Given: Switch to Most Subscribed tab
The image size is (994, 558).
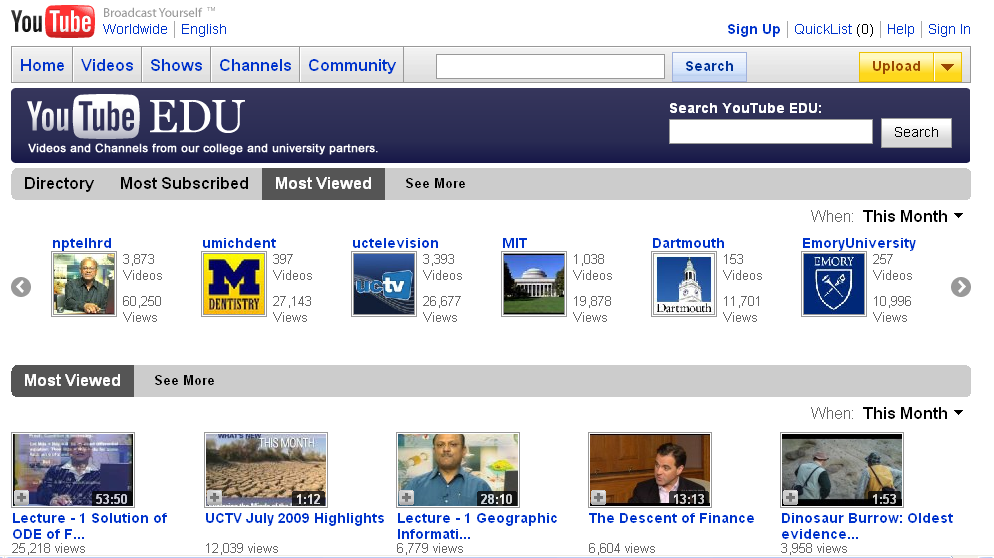Looking at the screenshot, I should pyautogui.click(x=184, y=183).
